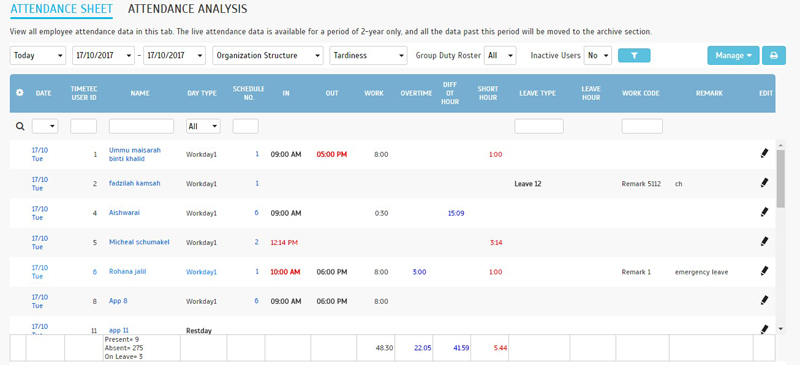Expand Organization Structure dropdown
This screenshot has width=800, height=365.
(268, 56)
